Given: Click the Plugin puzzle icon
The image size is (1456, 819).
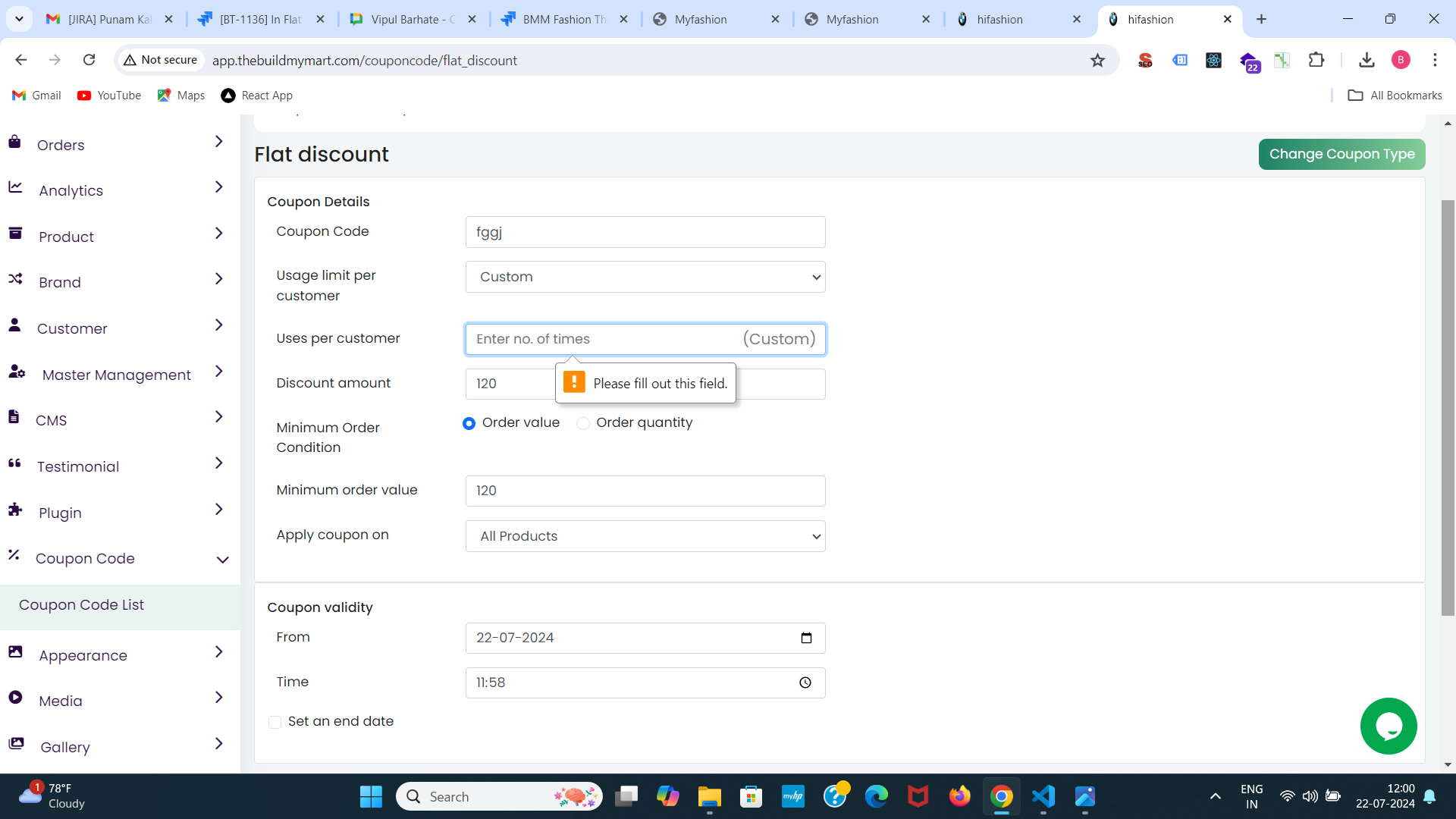Looking at the screenshot, I should (15, 510).
